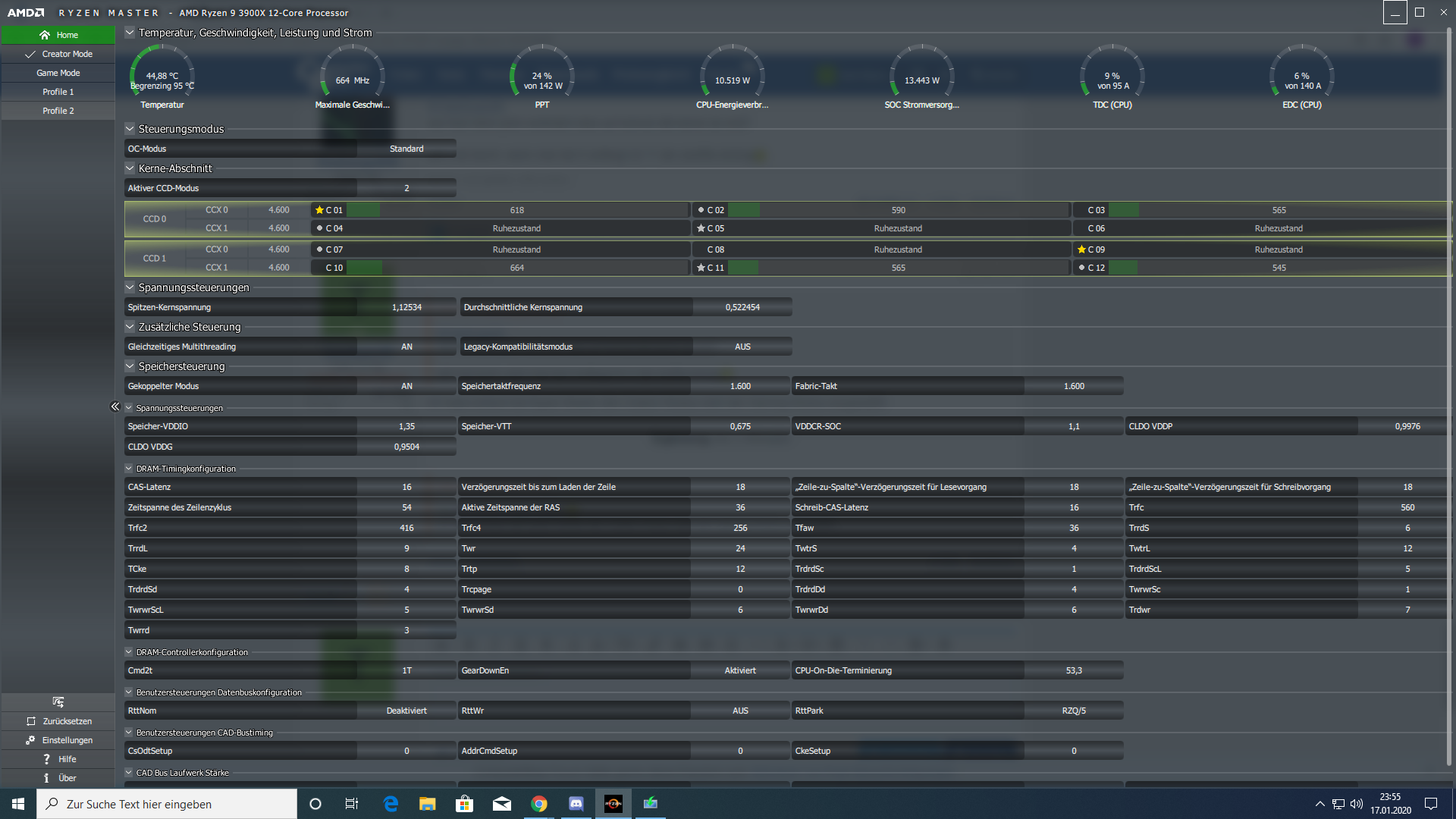This screenshot has width=1456, height=819.
Task: Click the Home icon in sidebar
Action: pos(45,35)
